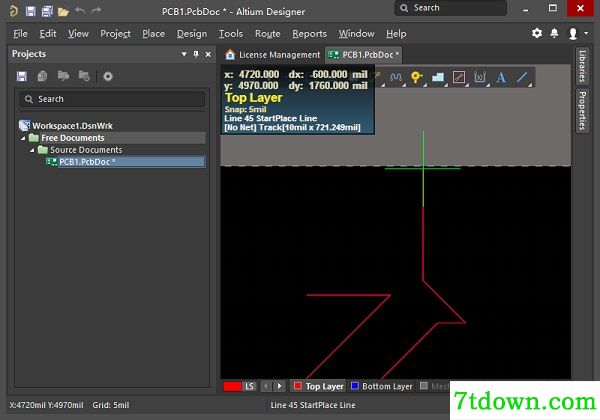Select the Source Documents folder
This screenshot has width=600, height=420.
point(86,150)
